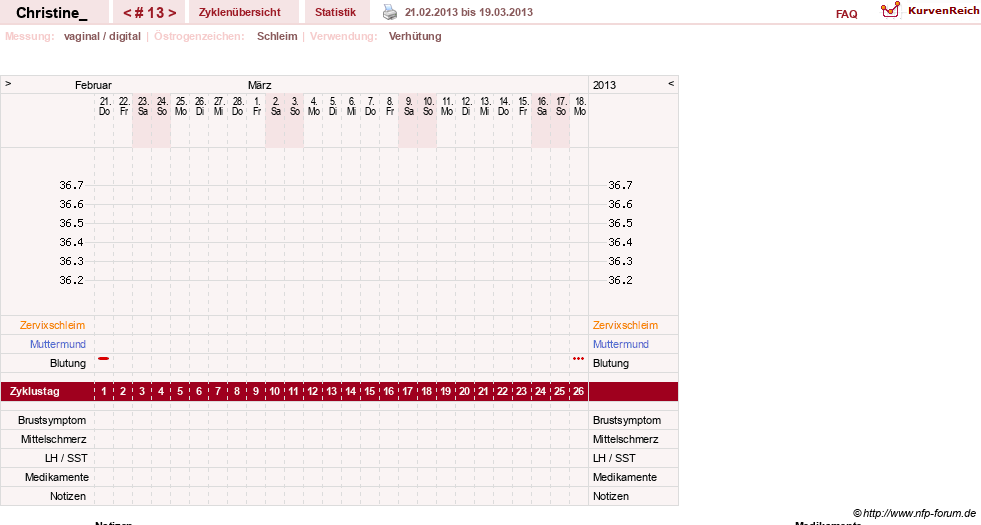Click the right Muttermund row label
This screenshot has height=525, width=981.
click(621, 344)
